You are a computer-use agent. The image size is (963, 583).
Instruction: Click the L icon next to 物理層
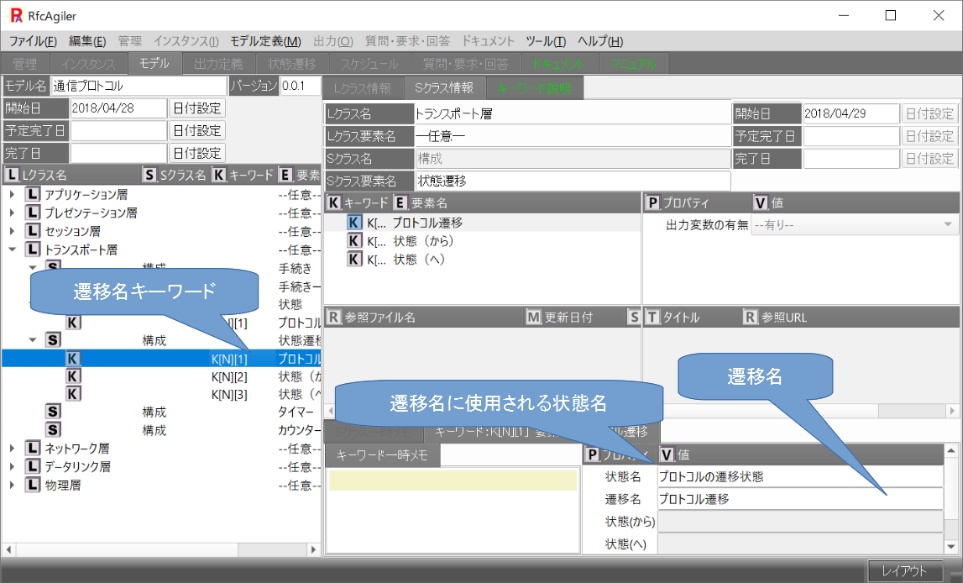pyautogui.click(x=33, y=485)
